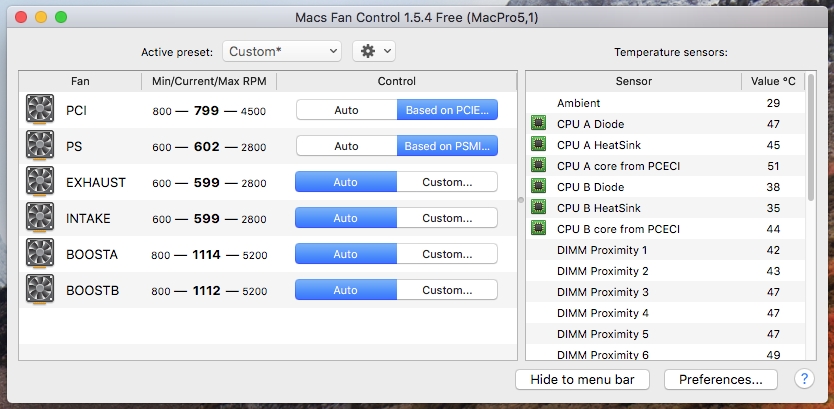Click the CPU A Diode chip icon
Viewport: 834px width, 409px height.
[x=538, y=124]
